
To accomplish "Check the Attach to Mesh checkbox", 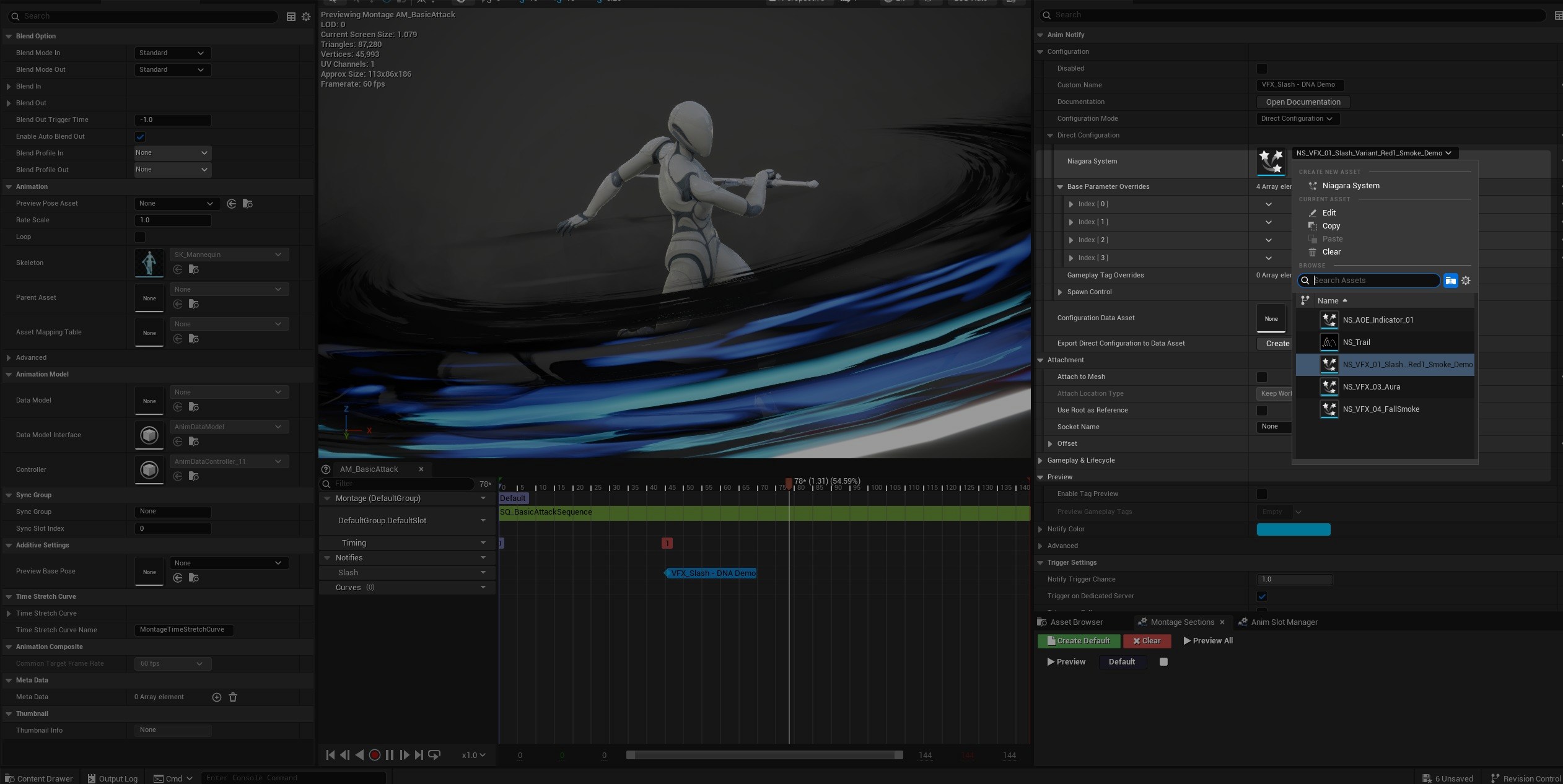I will [x=1262, y=377].
